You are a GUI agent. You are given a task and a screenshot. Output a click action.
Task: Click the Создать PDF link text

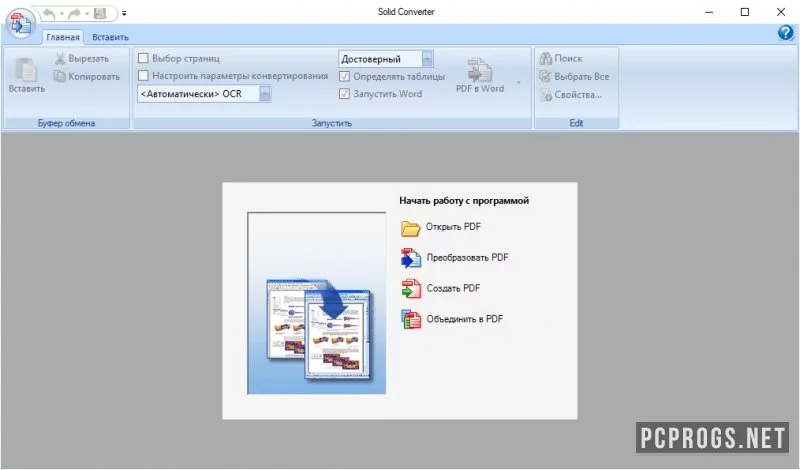pos(453,288)
